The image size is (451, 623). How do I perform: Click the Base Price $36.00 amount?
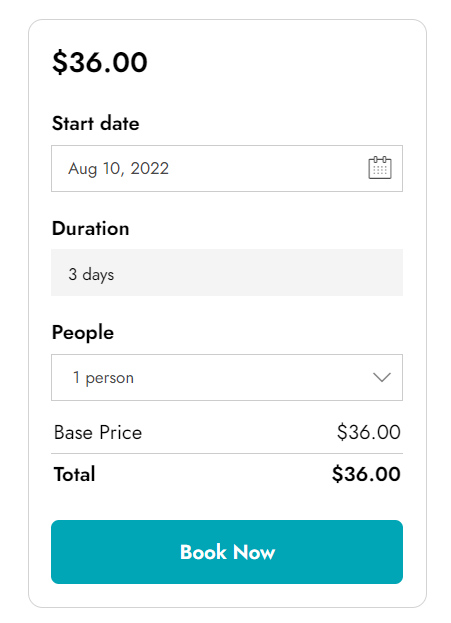pyautogui.click(x=368, y=432)
